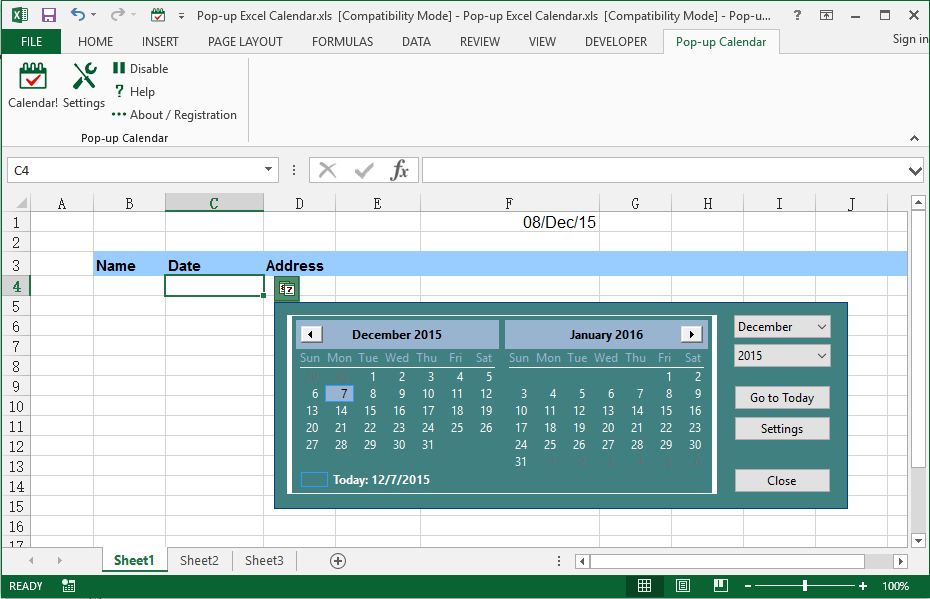
Task: Switch to Page Break Preview
Action: point(721,586)
